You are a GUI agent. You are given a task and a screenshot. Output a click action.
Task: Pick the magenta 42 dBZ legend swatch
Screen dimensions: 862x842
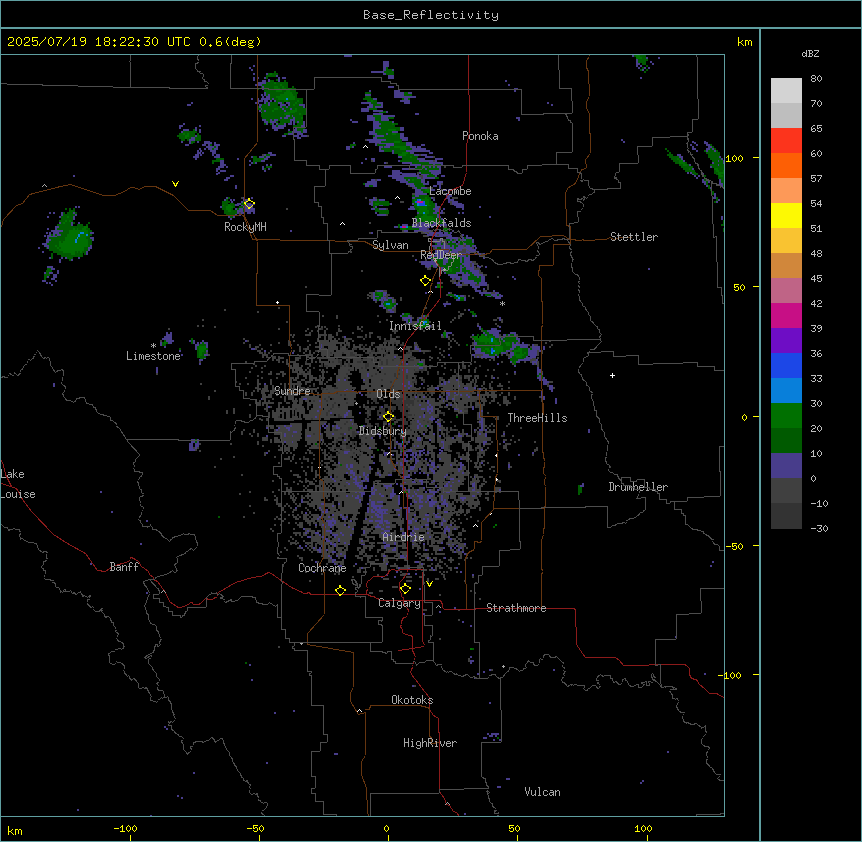tap(786, 315)
